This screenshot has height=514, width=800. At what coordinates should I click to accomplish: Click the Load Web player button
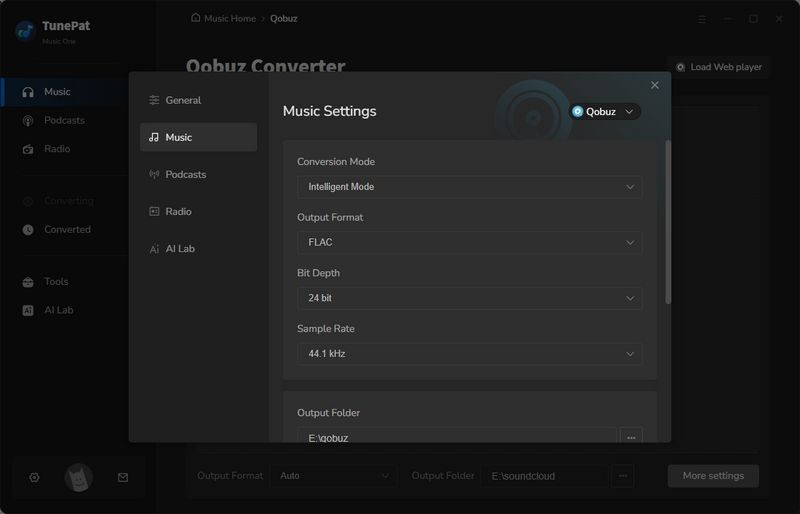718,67
